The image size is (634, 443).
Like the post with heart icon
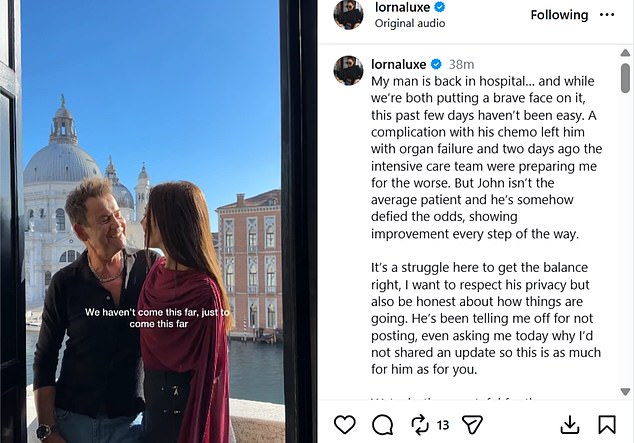coord(344,425)
